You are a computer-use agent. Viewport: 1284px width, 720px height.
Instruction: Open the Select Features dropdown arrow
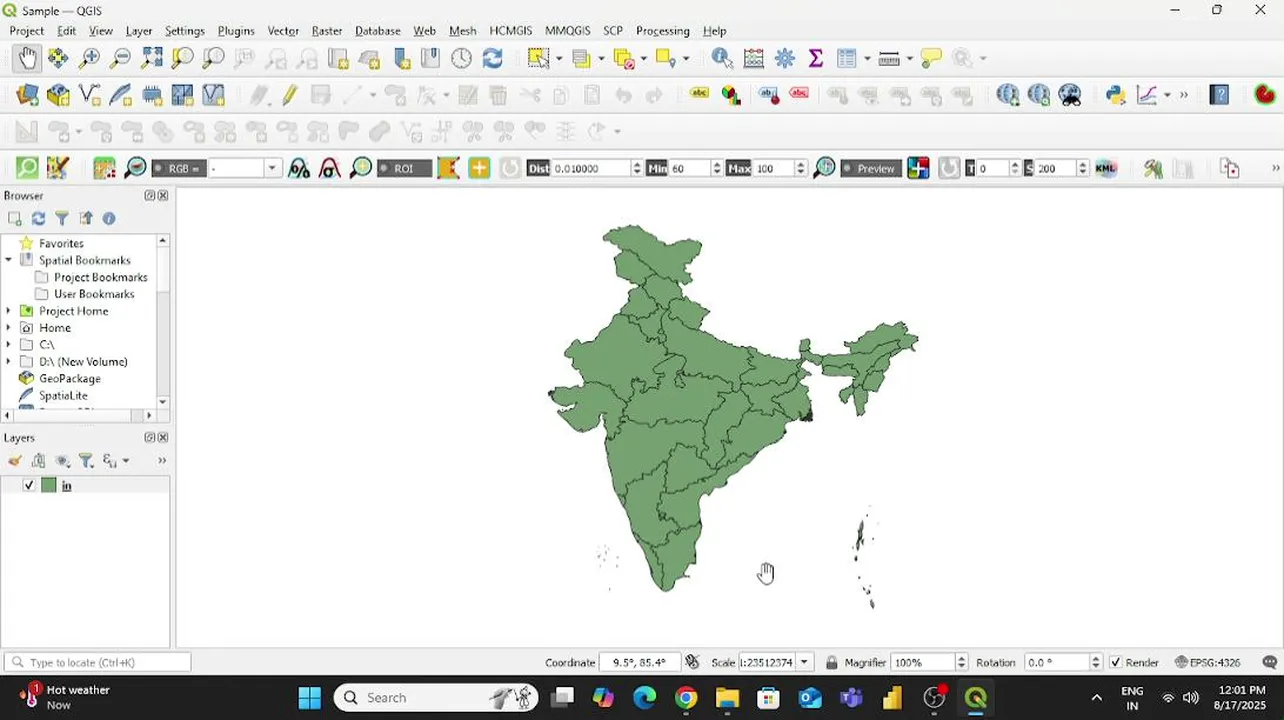click(x=558, y=58)
